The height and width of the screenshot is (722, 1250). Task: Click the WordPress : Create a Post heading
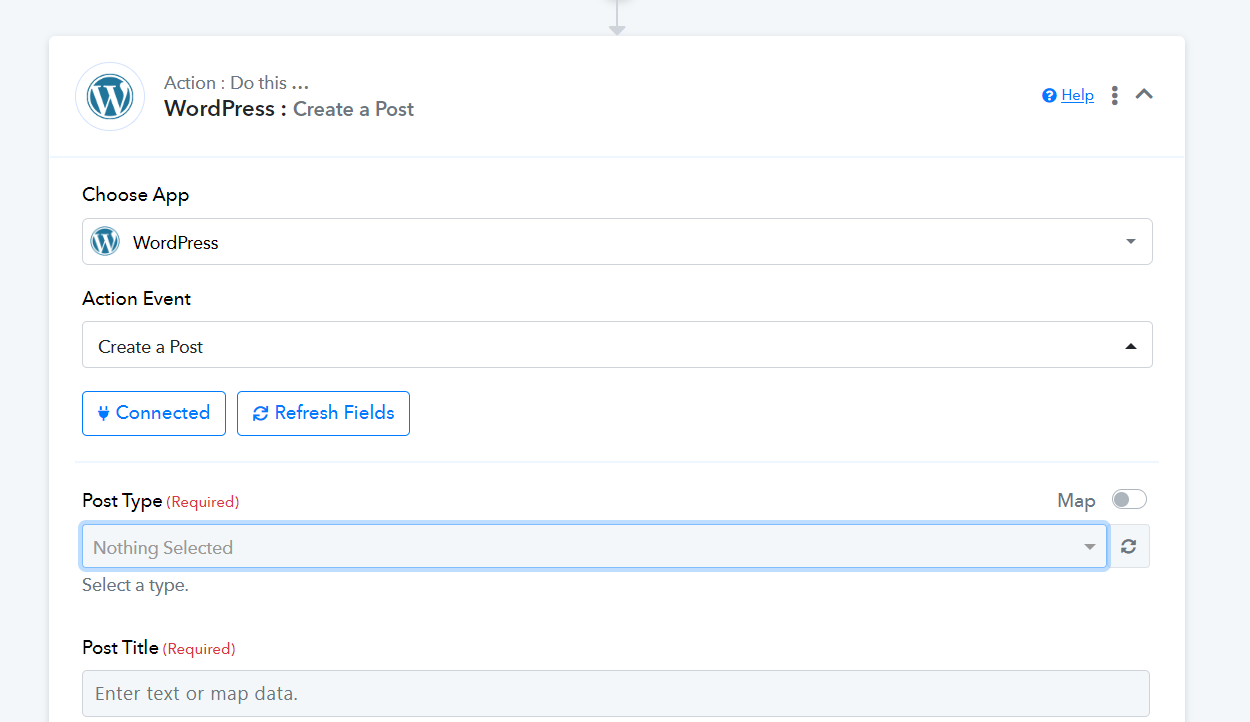289,109
